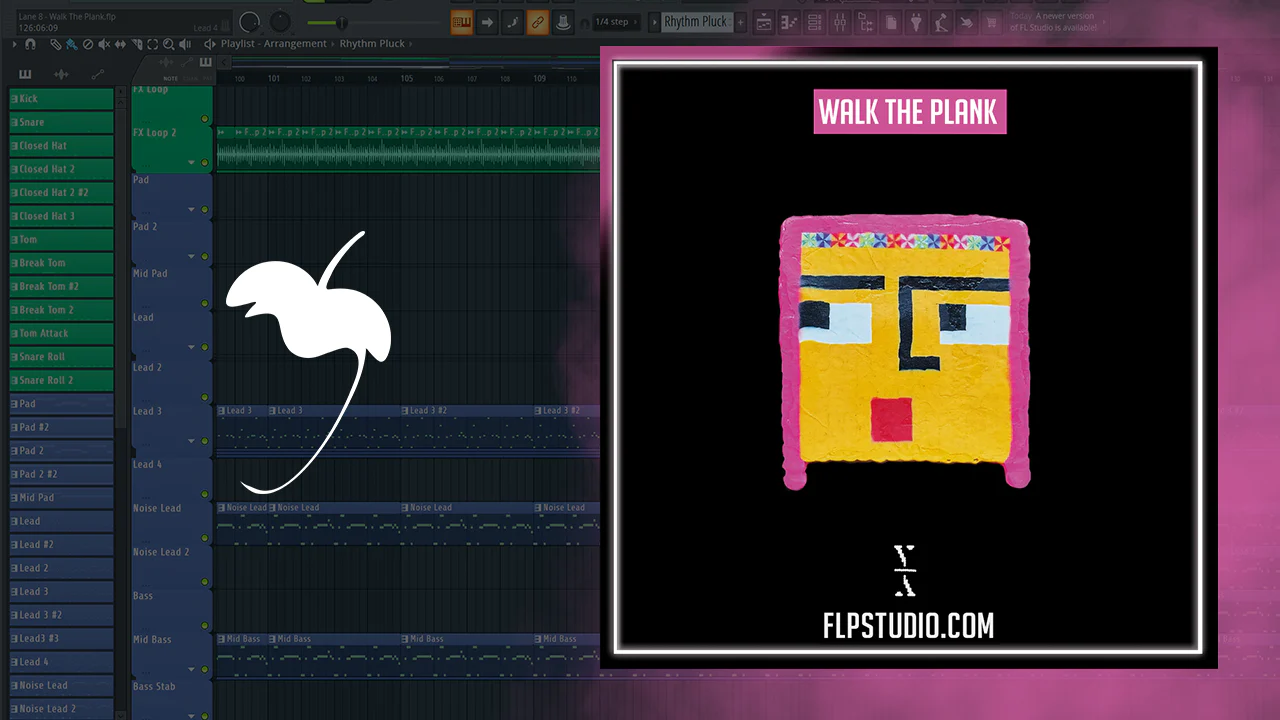Open the Rhythm Pluck pattern selector
1280x720 pixels.
[697, 22]
